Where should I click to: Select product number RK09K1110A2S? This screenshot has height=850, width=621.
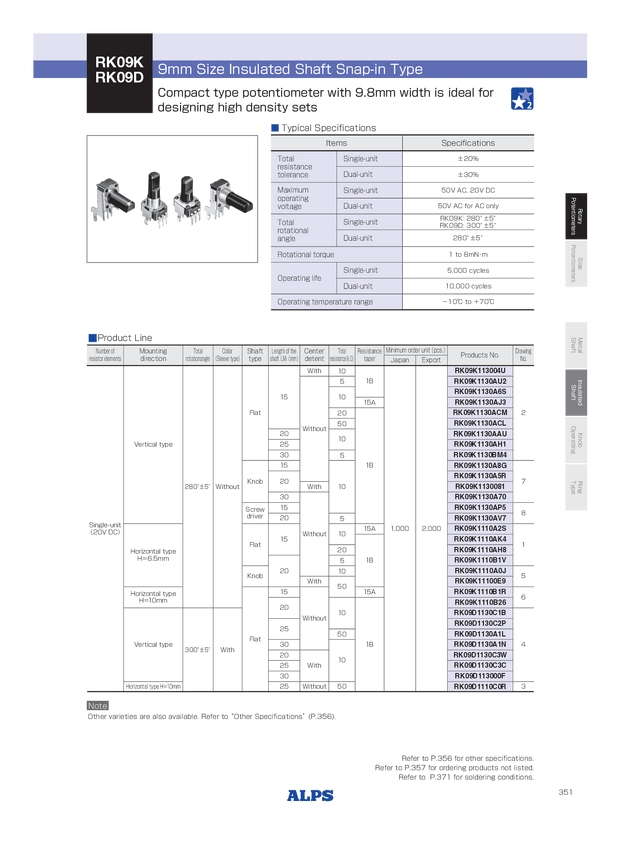[x=480, y=528]
